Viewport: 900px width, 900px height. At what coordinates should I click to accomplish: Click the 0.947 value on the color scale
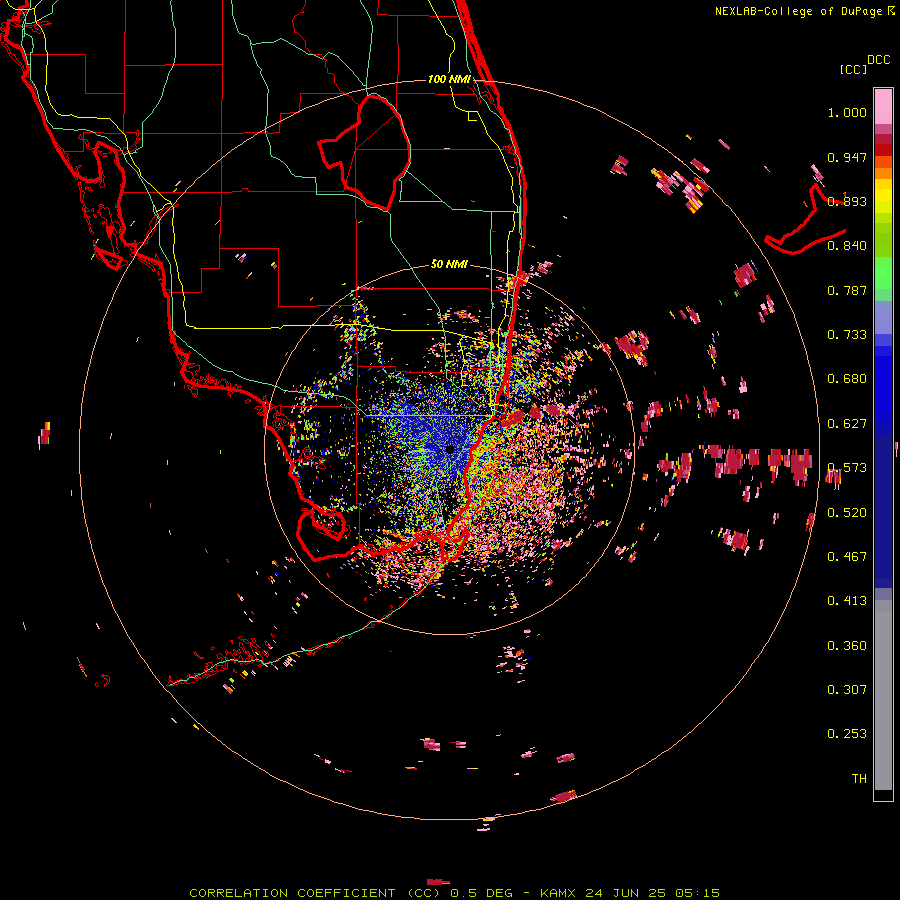coord(847,157)
